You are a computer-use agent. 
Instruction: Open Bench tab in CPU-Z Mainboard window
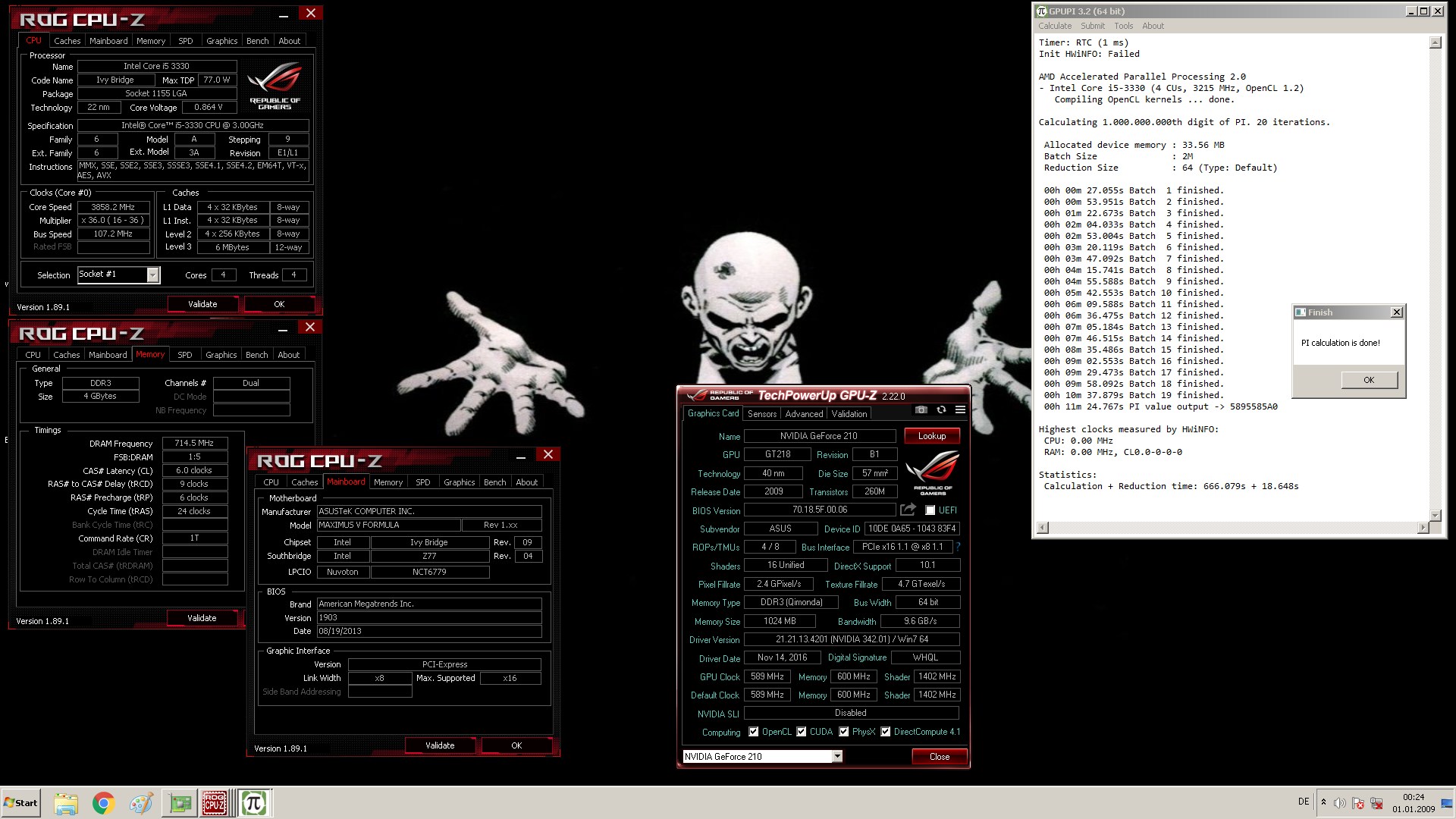[x=494, y=482]
